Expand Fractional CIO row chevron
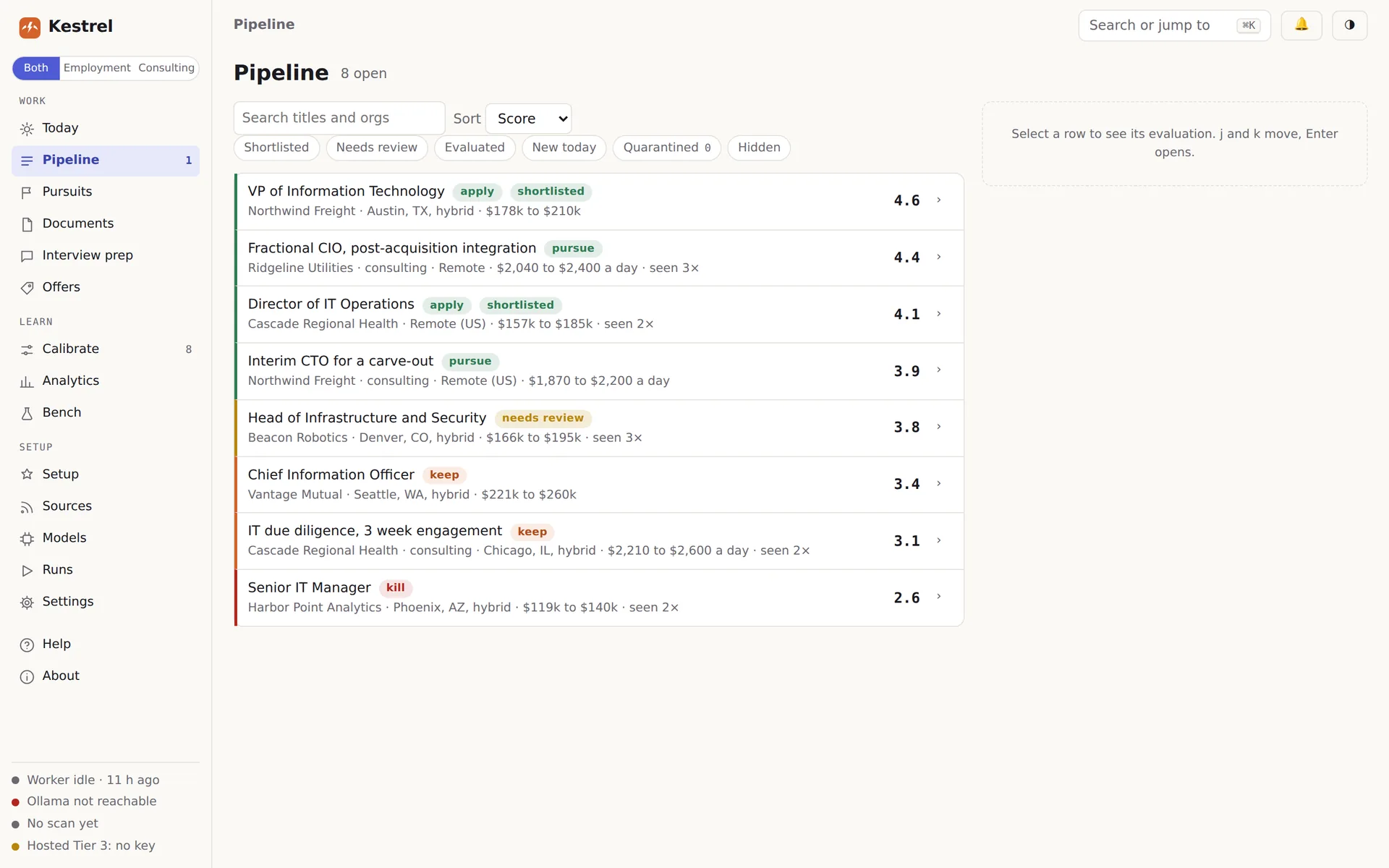The image size is (1389, 868). [939, 258]
